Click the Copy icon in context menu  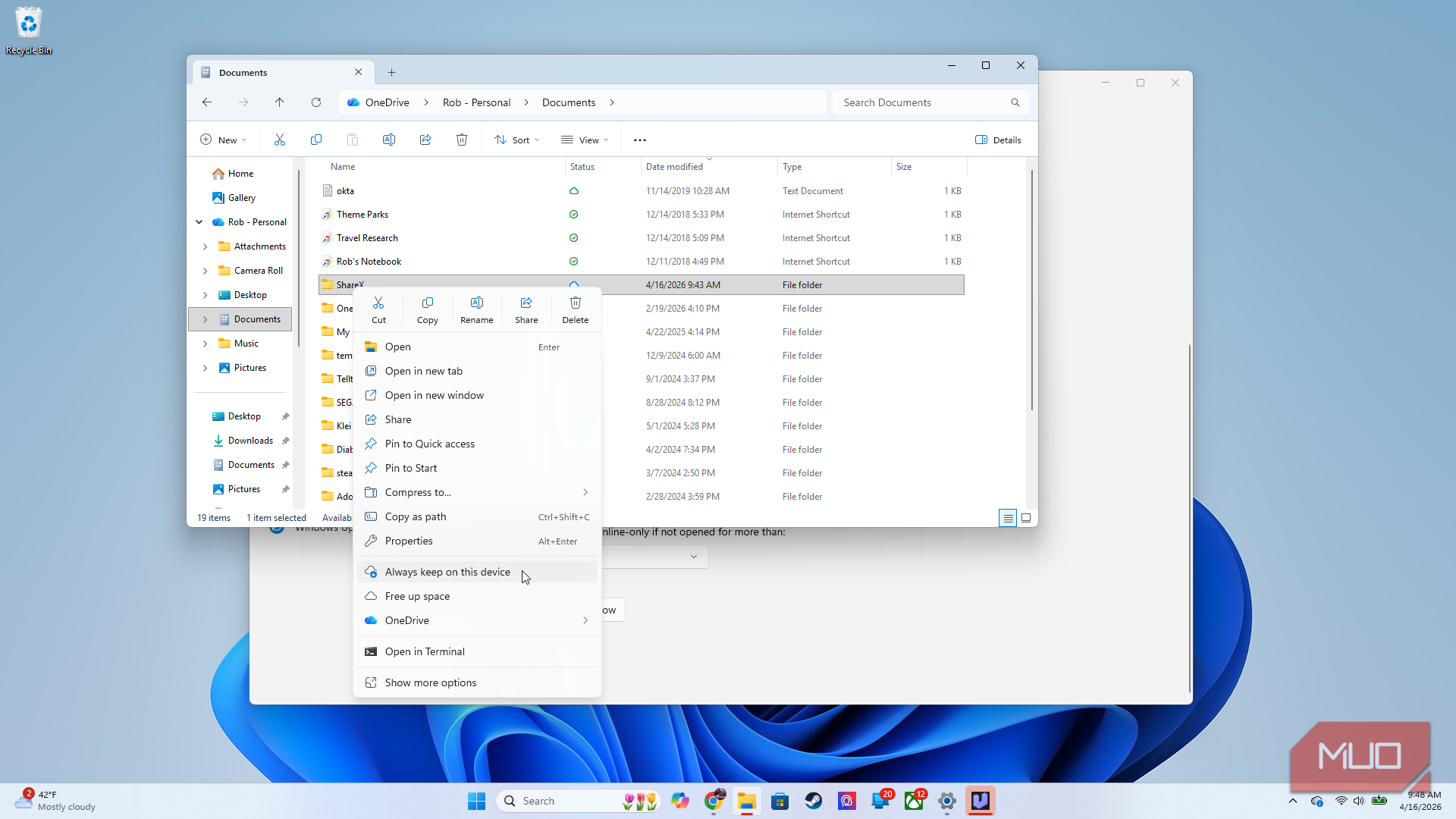click(x=428, y=303)
